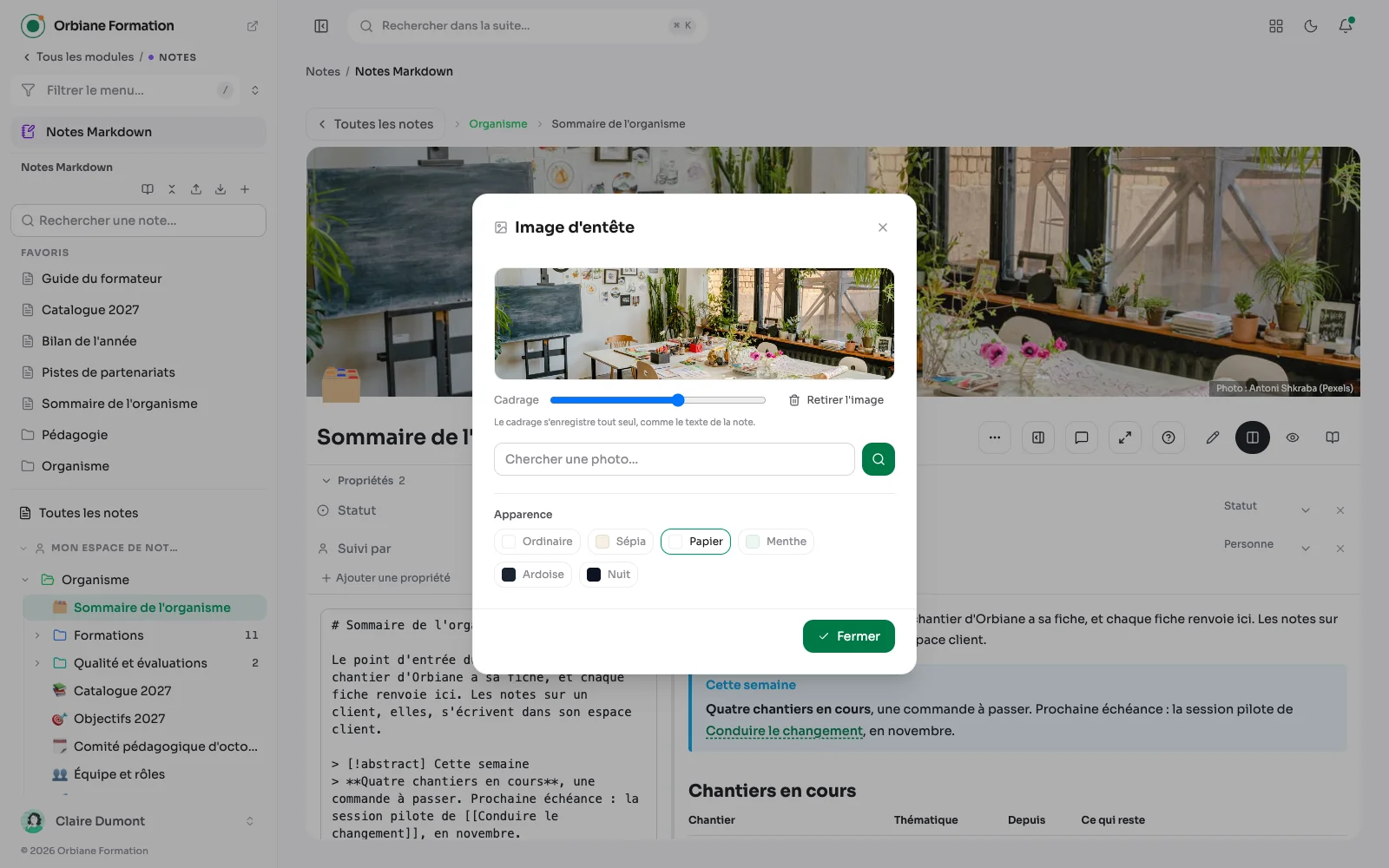
Task: Collapse the Mon espace de notes section
Action: pyautogui.click(x=23, y=549)
